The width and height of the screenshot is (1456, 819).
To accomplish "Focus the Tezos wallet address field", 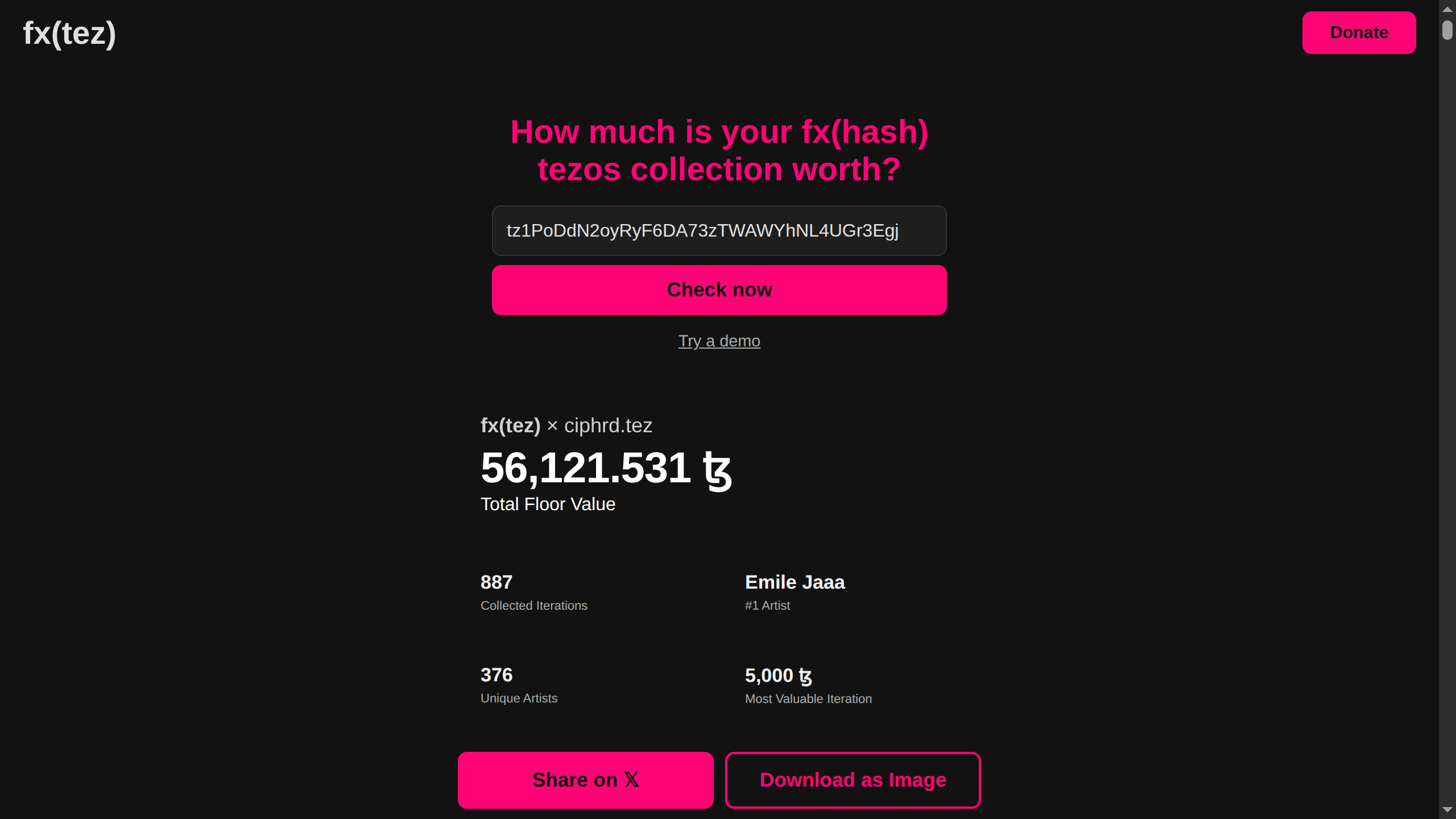I will (719, 230).
